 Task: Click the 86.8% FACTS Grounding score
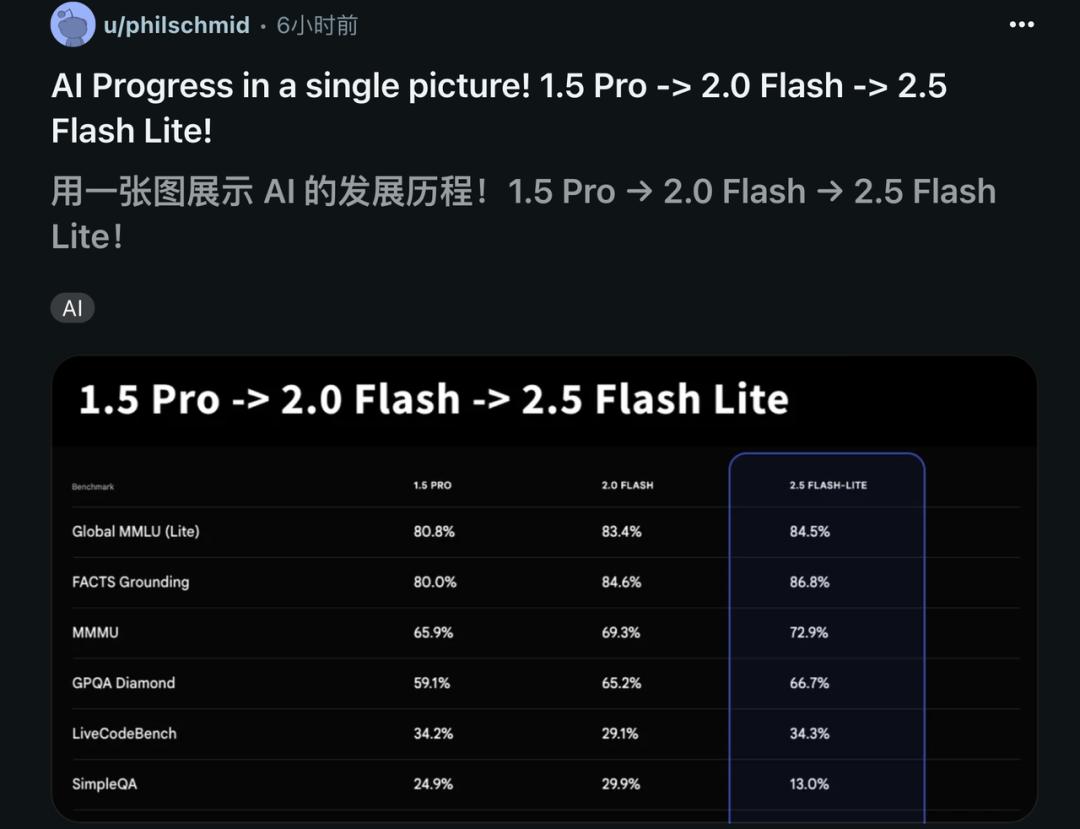[x=809, y=582]
